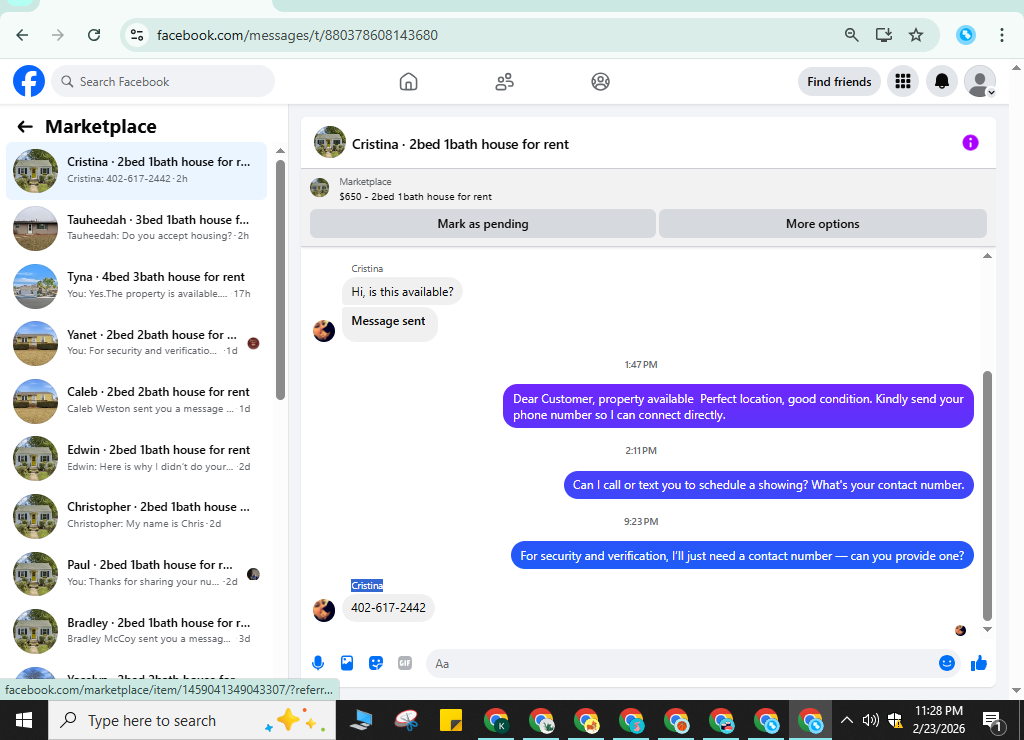This screenshot has height=740, width=1024.
Task: Open Caleb 2bed 2bath conversation
Action: (136, 400)
